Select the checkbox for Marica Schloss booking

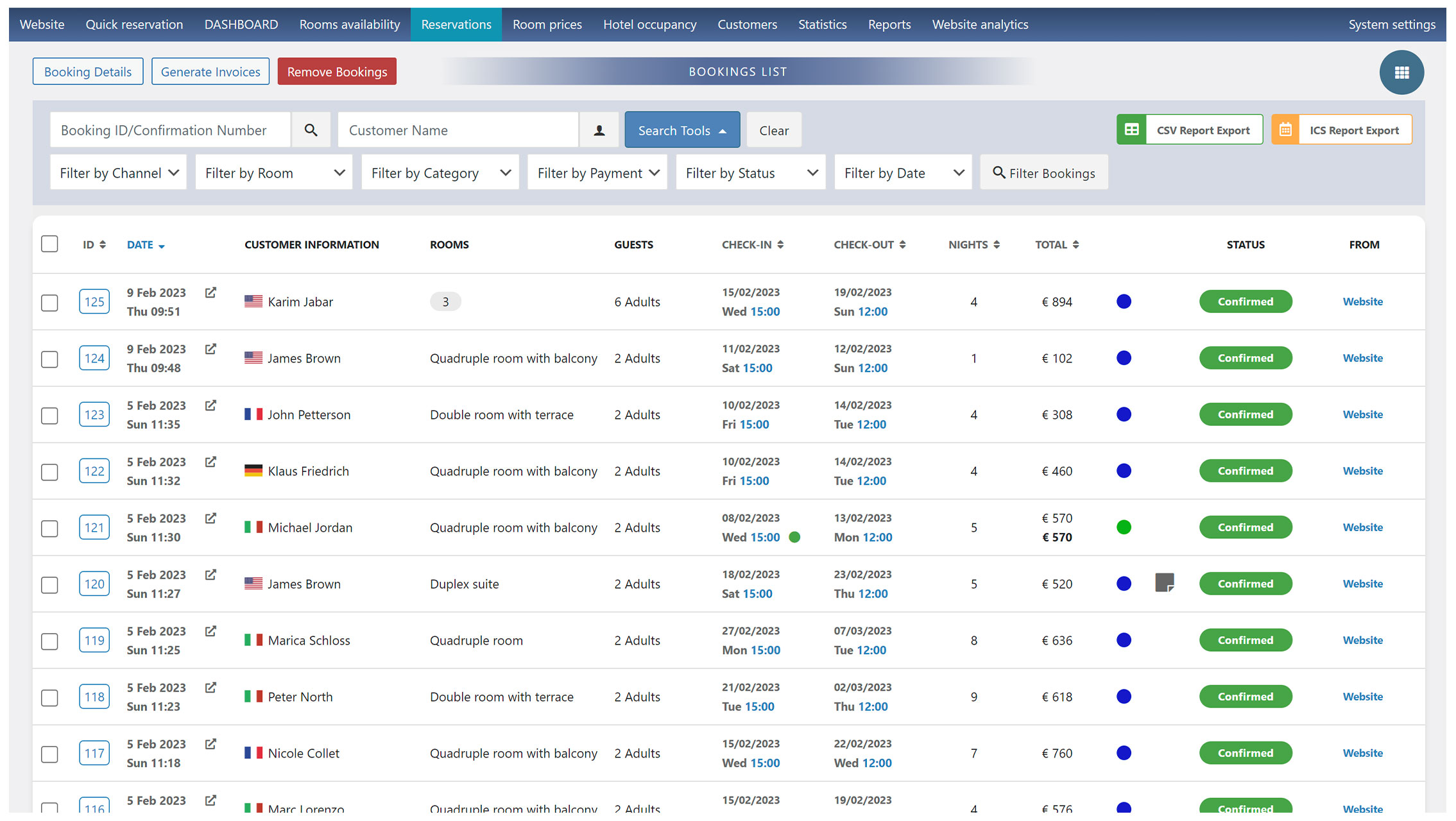pyautogui.click(x=49, y=641)
